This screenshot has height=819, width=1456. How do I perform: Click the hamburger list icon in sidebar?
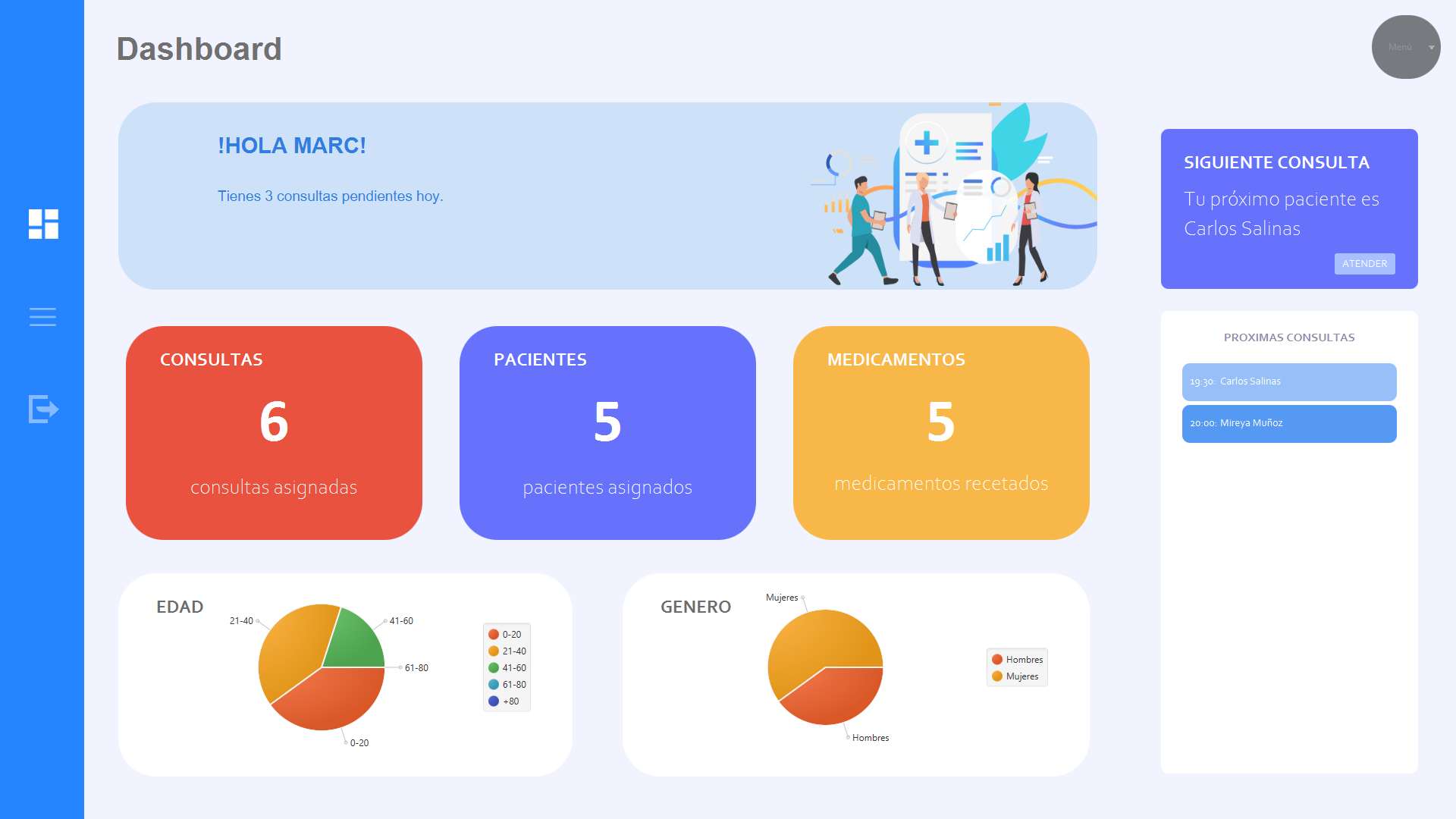click(42, 317)
